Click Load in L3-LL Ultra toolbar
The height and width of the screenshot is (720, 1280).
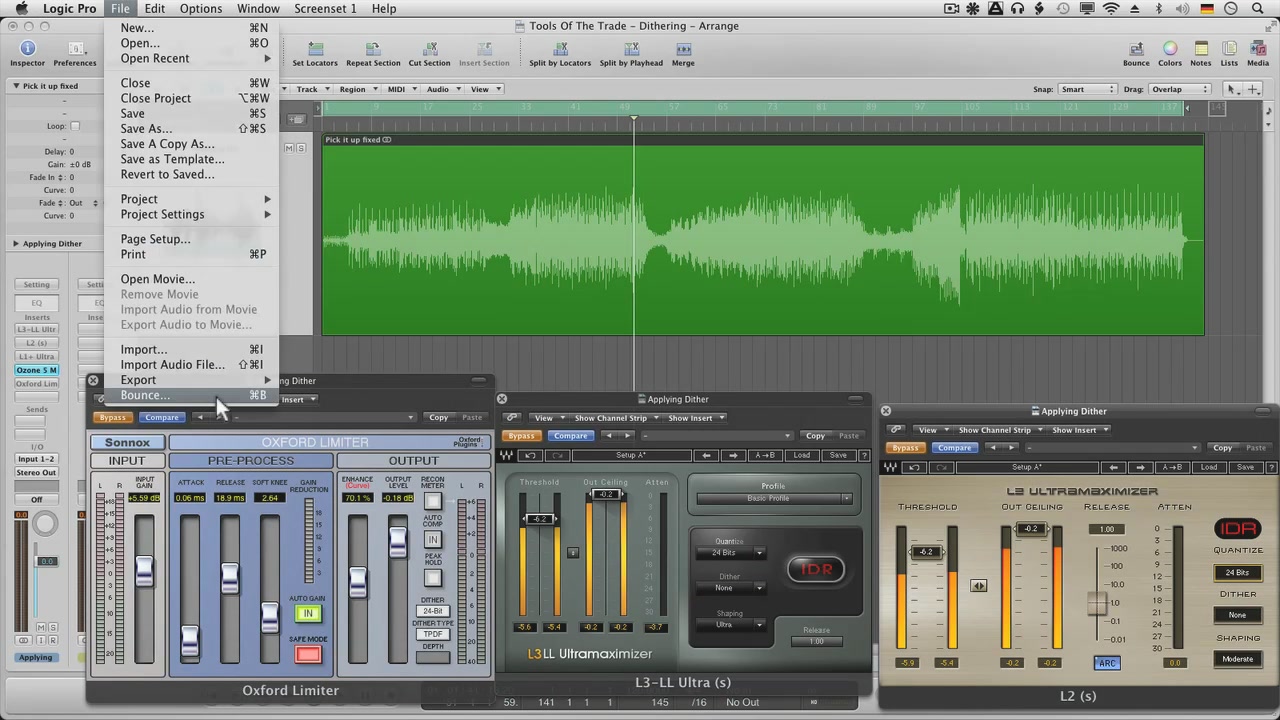[x=802, y=456]
